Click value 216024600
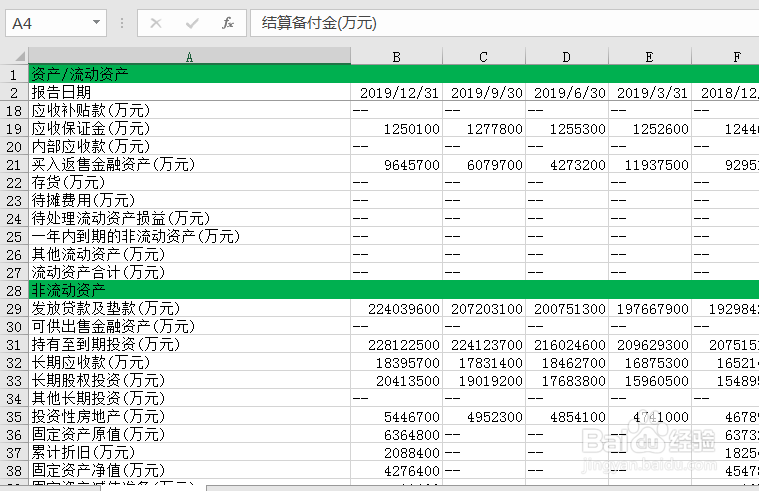Screen dimensions: 759x491 click(567, 344)
